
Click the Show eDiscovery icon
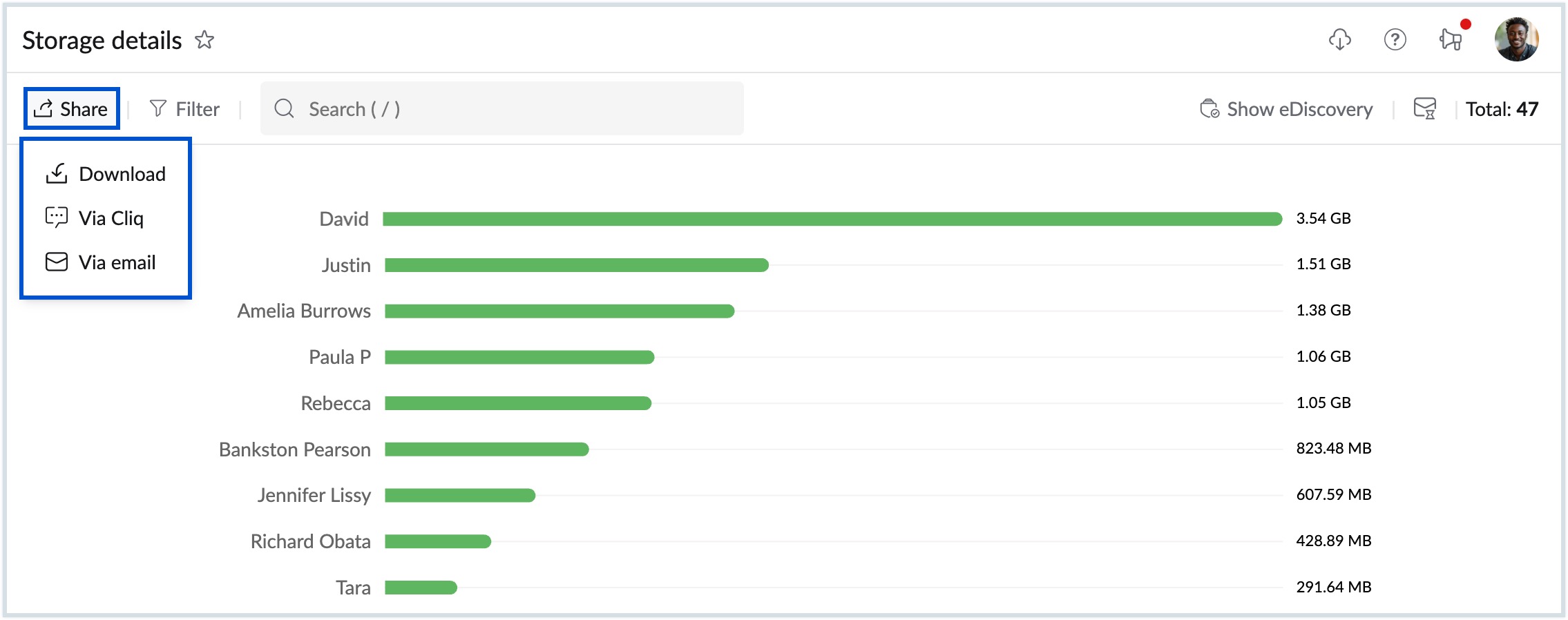click(1209, 109)
